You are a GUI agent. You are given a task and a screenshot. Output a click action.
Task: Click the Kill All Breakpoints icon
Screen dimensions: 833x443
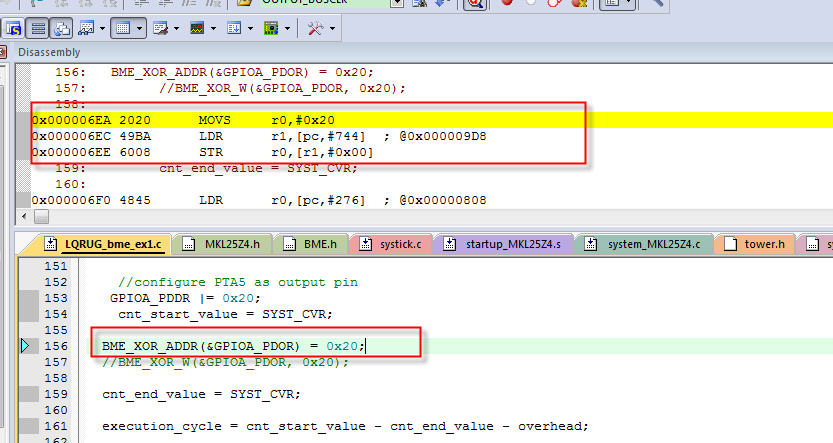579,3
